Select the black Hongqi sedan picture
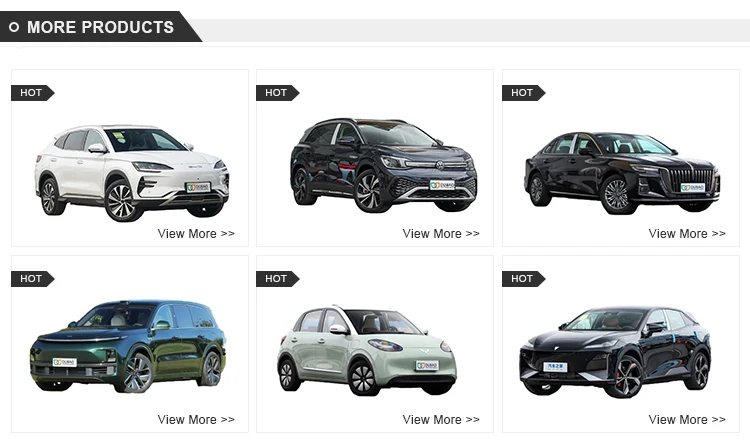Screen dimensions: 750x444 (622, 172)
